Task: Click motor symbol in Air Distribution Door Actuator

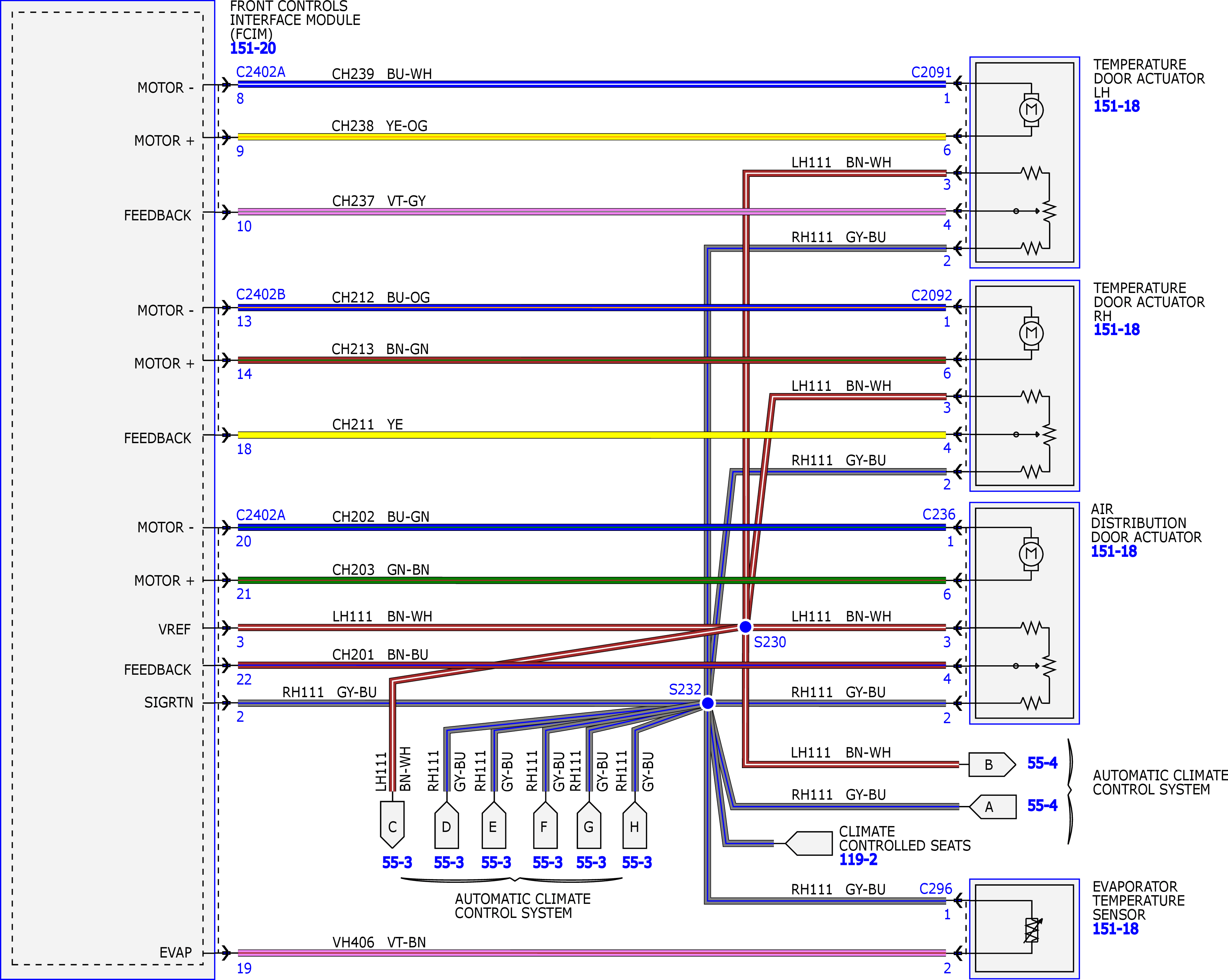Action: point(1031,554)
